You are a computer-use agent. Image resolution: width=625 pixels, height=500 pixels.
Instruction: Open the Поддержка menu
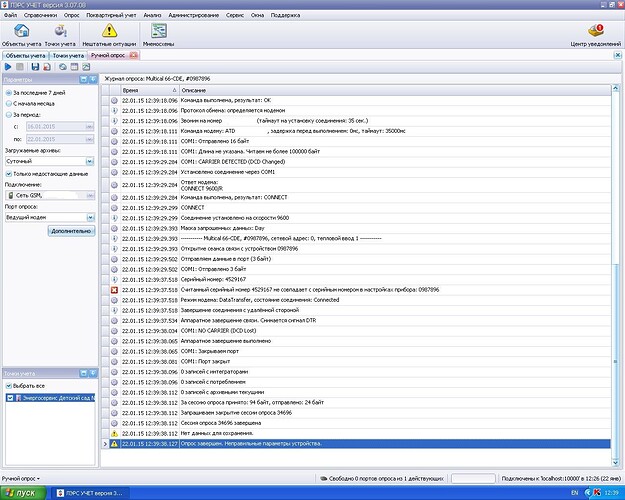click(285, 15)
